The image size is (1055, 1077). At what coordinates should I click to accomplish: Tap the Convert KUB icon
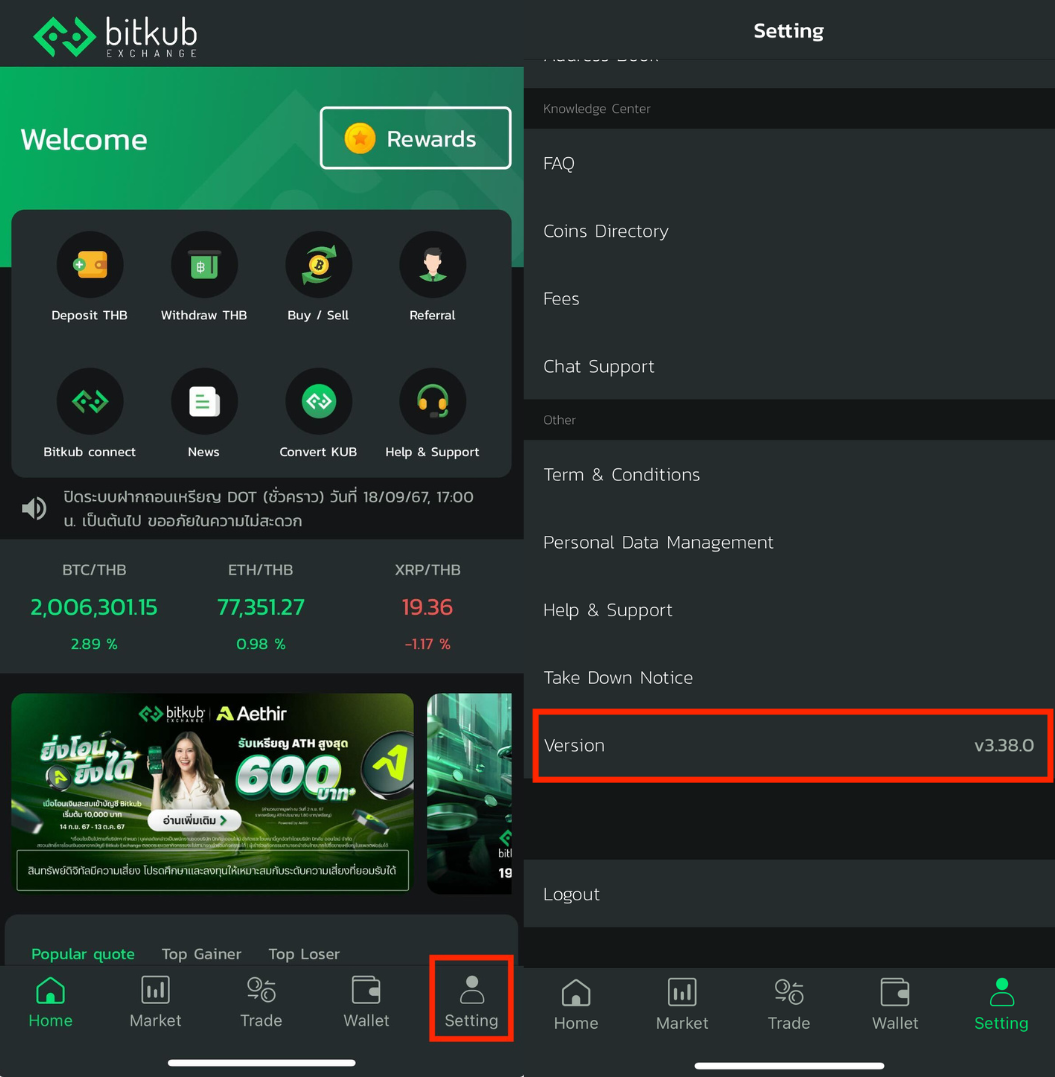[x=319, y=401]
